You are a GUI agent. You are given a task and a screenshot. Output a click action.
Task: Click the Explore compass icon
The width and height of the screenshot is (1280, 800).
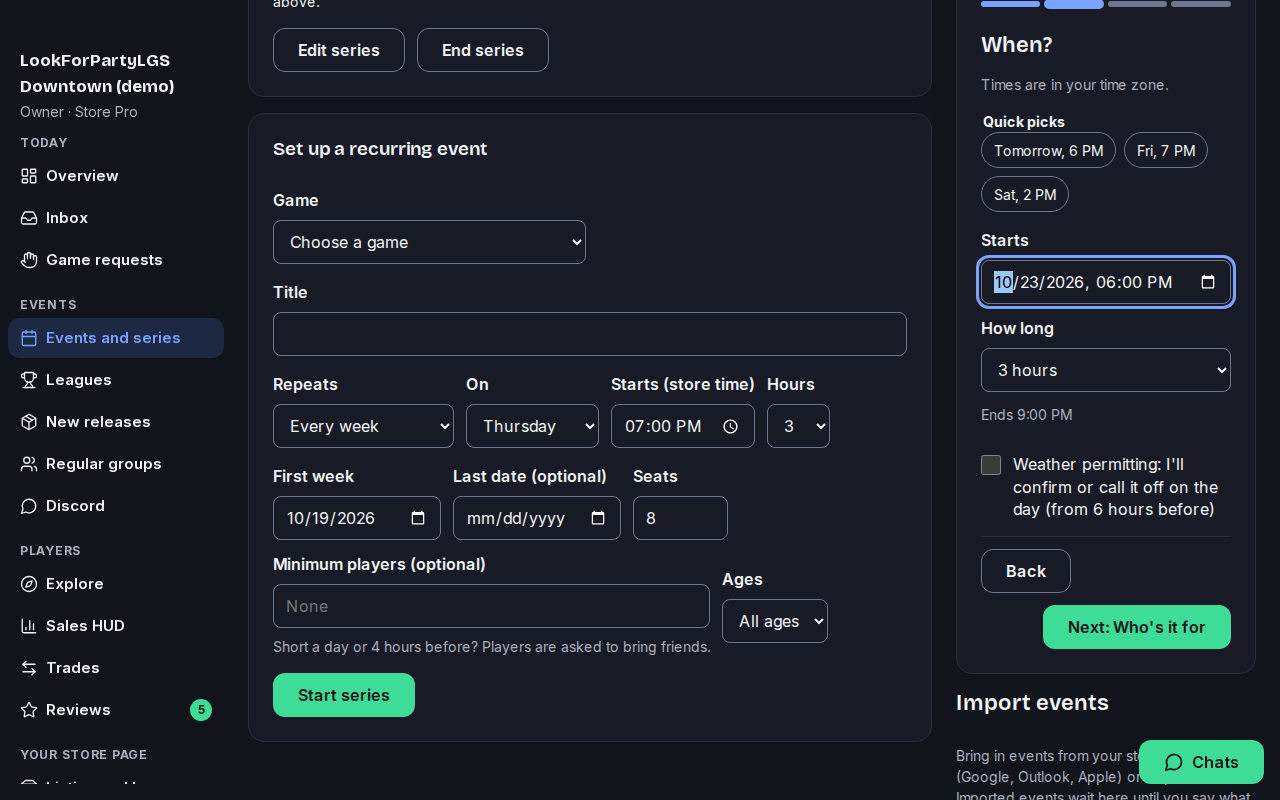tap(29, 584)
